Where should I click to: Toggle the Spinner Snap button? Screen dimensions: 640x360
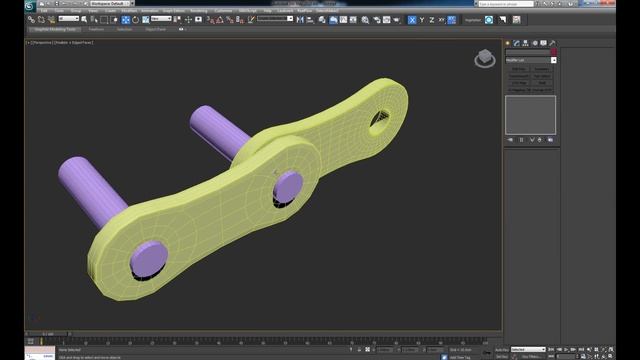(x=240, y=20)
